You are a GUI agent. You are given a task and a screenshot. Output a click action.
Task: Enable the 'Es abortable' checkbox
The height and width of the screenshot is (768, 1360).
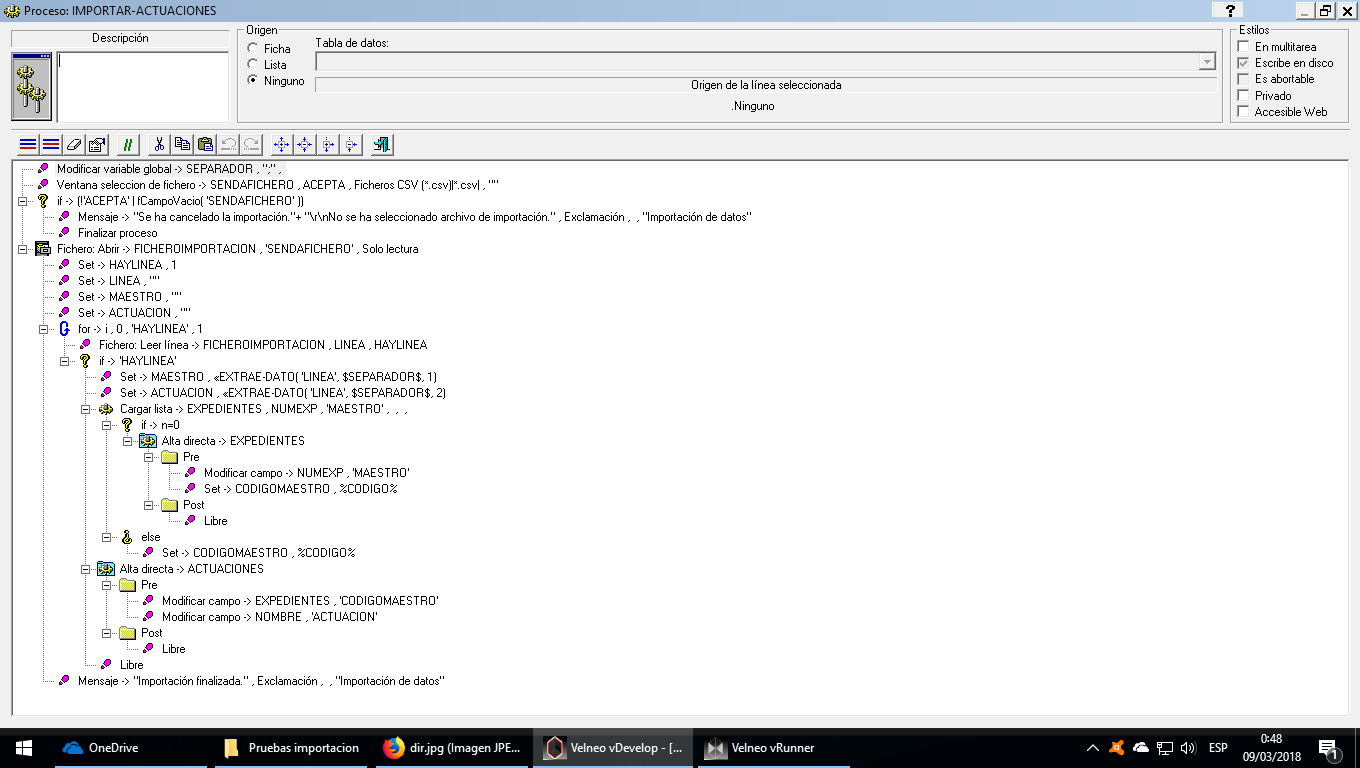pos(1243,79)
